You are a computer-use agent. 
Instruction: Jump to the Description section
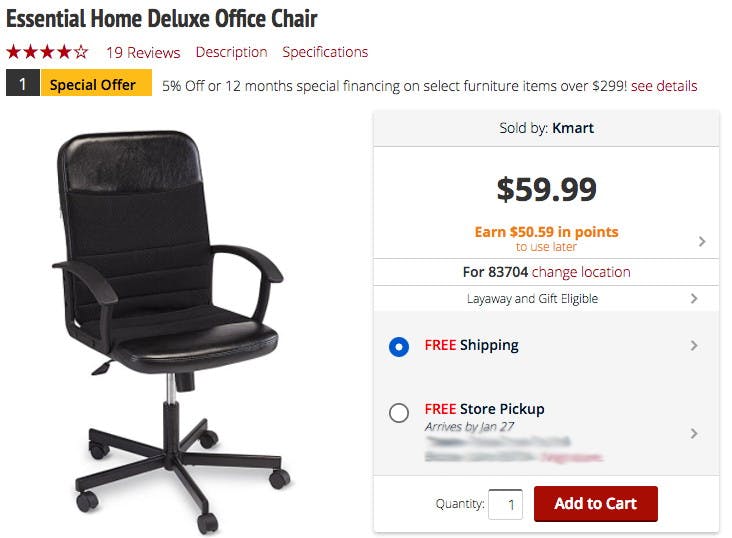pyautogui.click(x=232, y=52)
